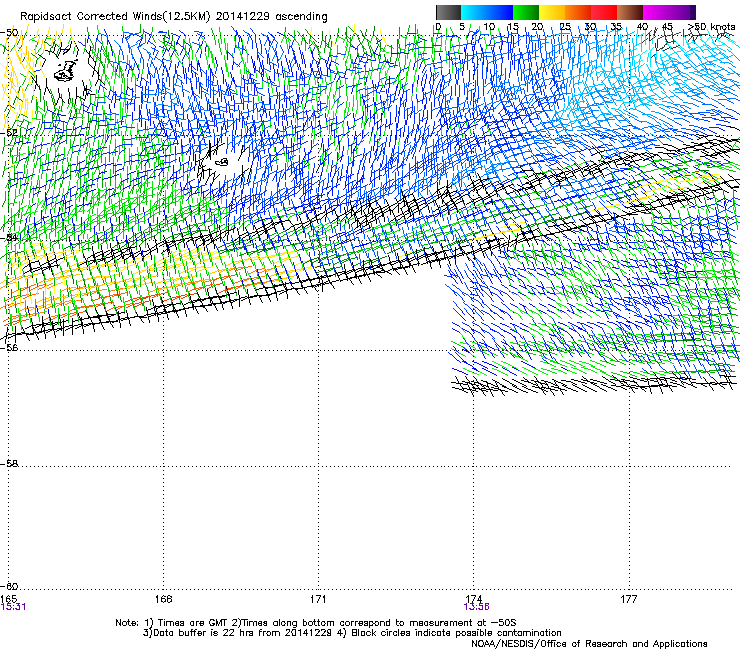Click the brown 35-40 knots legend swatch
The width and height of the screenshot is (740, 650).
630,12
